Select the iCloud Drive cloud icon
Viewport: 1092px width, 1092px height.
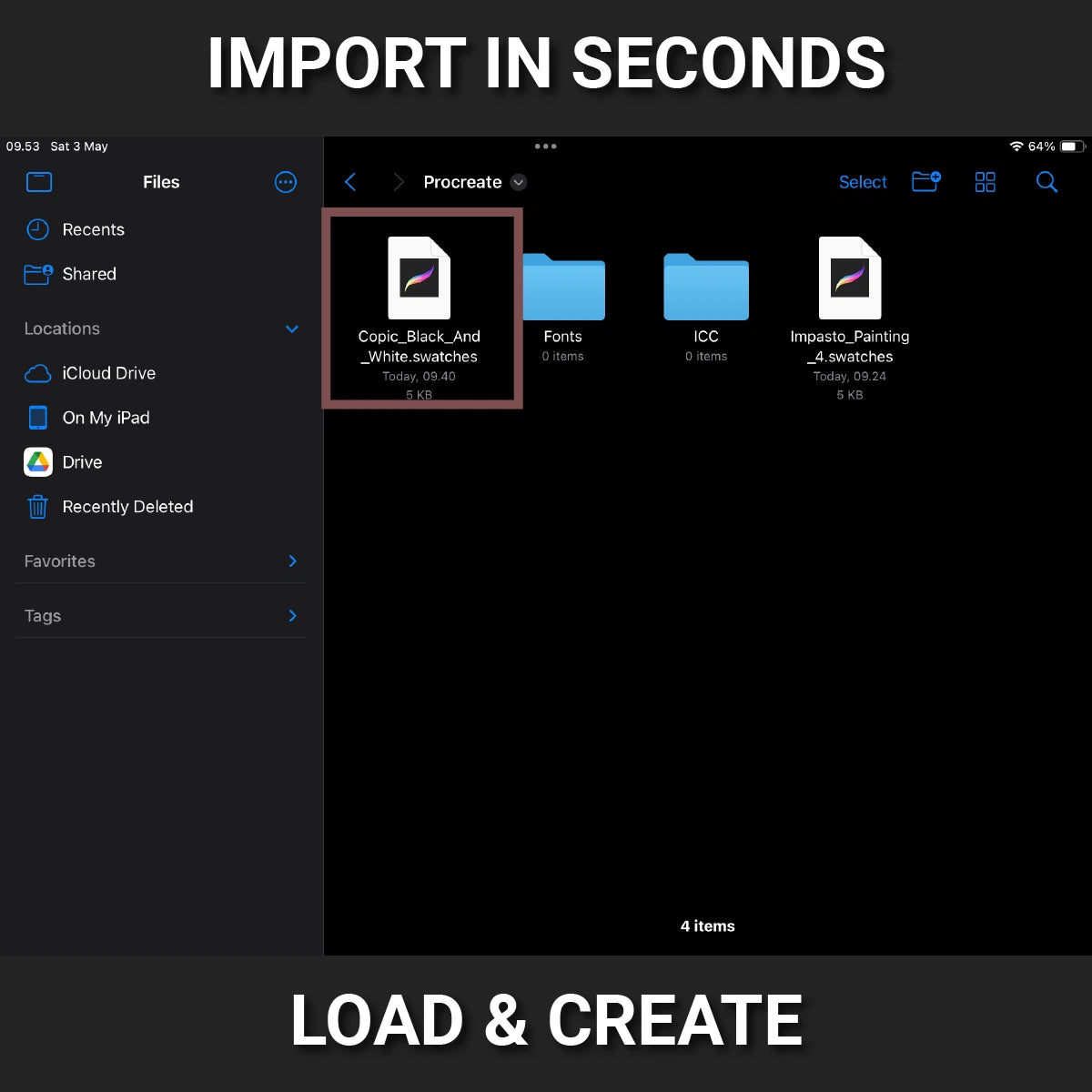(37, 373)
